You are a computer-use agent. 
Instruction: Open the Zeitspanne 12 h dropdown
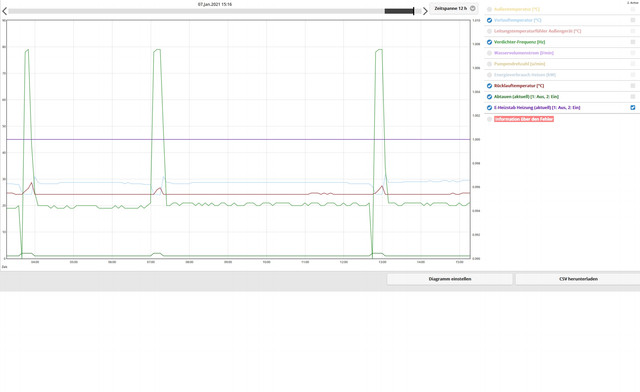pos(453,9)
